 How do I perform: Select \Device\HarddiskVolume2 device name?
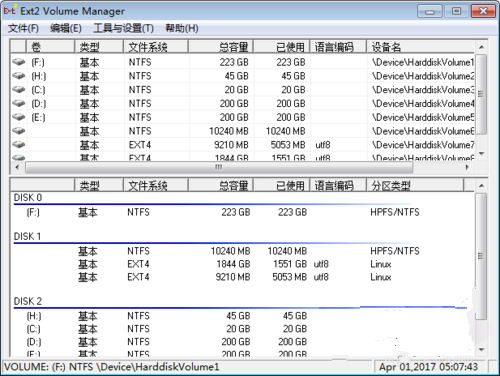tap(423, 76)
